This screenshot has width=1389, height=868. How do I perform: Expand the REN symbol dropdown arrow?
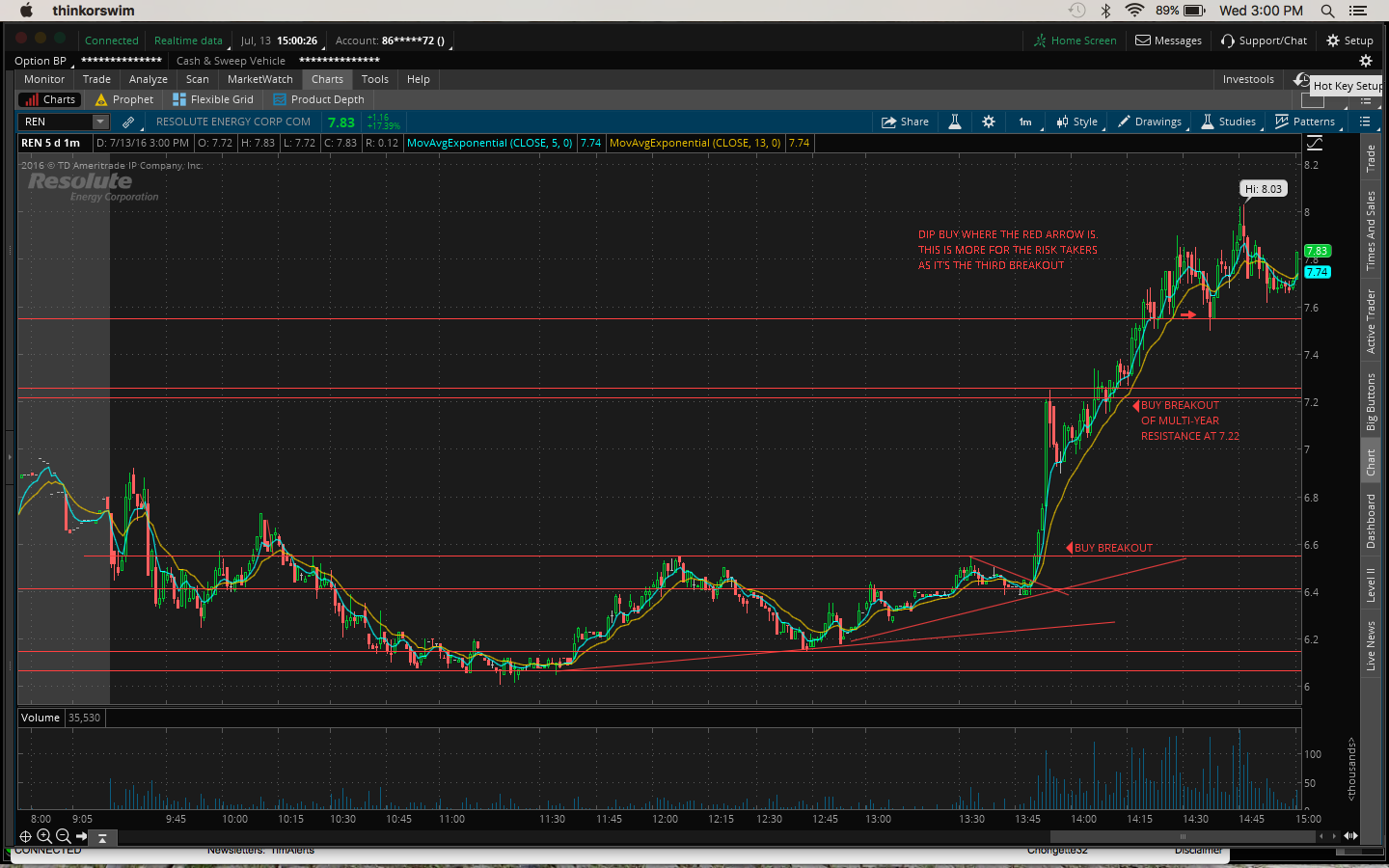[x=100, y=122]
